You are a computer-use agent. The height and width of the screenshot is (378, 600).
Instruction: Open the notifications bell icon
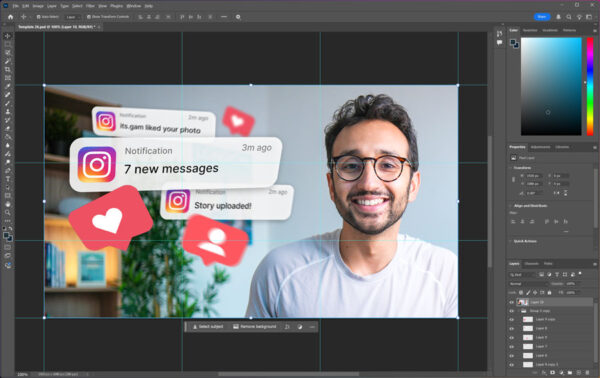coord(559,17)
